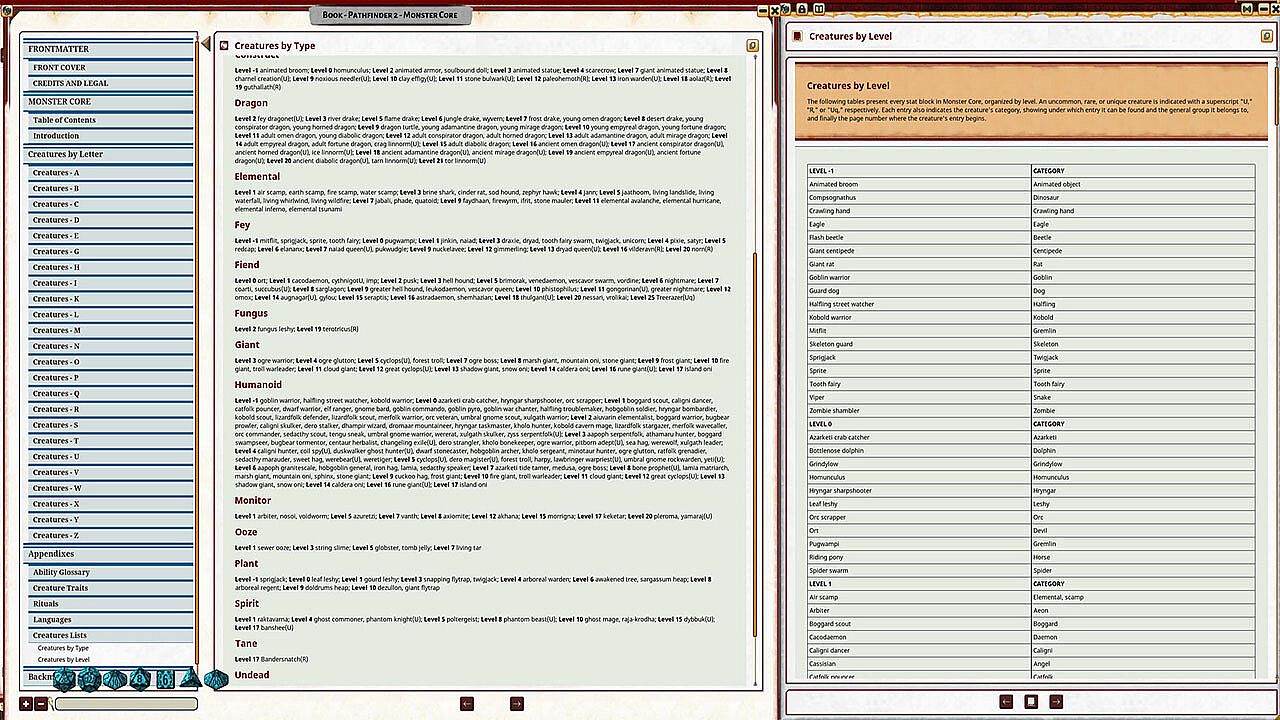
Task: Open Creatures - Z in the sidebar
Action: click(x=110, y=536)
